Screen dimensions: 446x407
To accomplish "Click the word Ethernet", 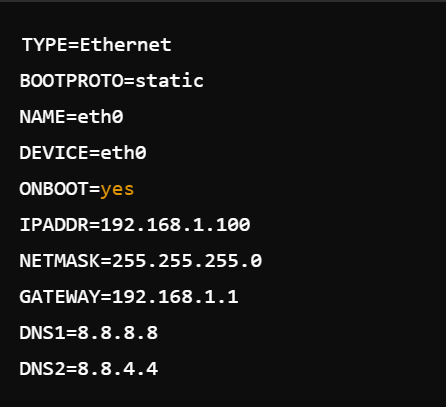I will (x=126, y=45).
